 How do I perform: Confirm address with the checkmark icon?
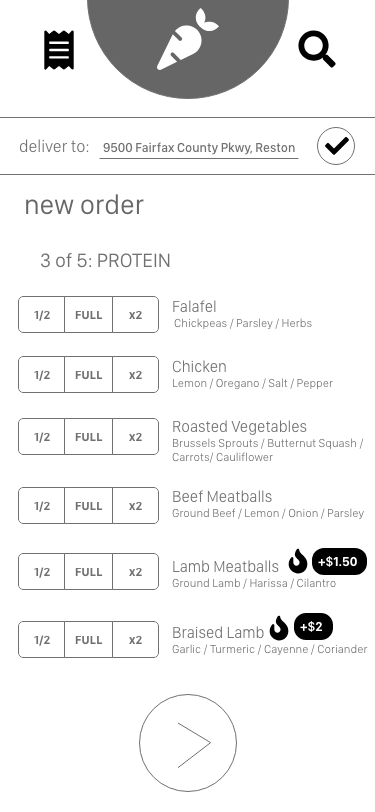336,146
